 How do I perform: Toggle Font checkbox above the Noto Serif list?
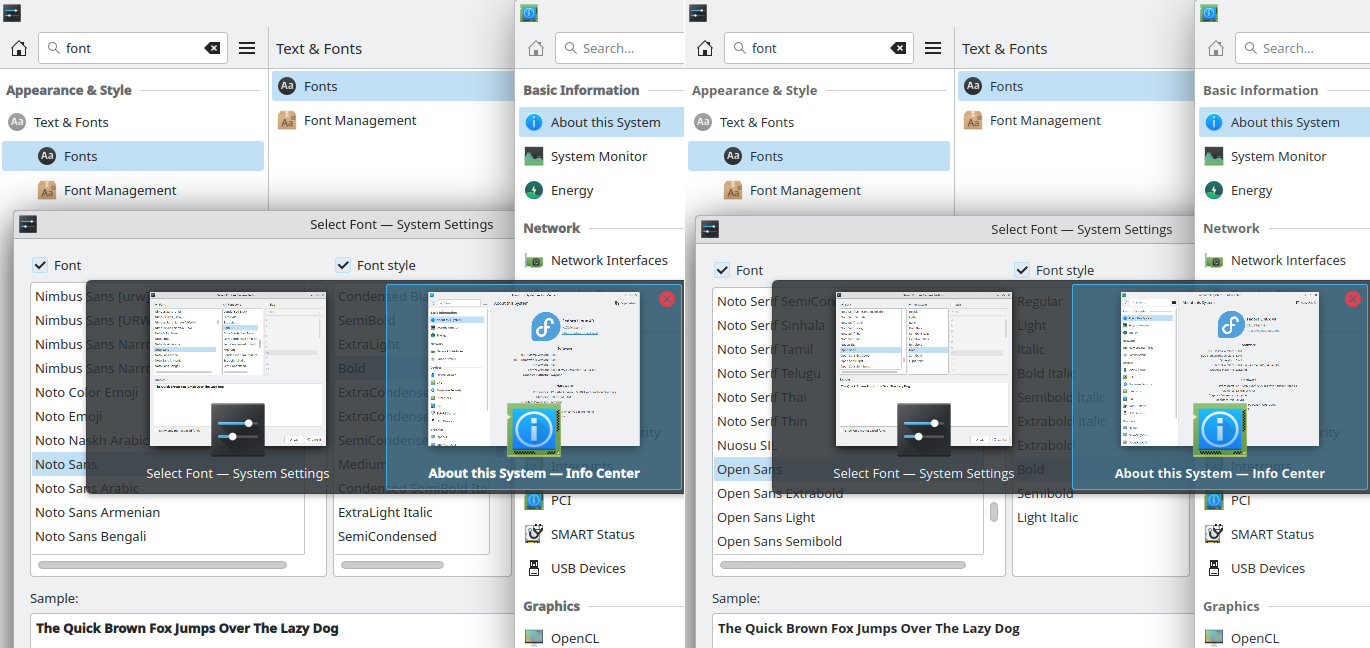click(722, 270)
